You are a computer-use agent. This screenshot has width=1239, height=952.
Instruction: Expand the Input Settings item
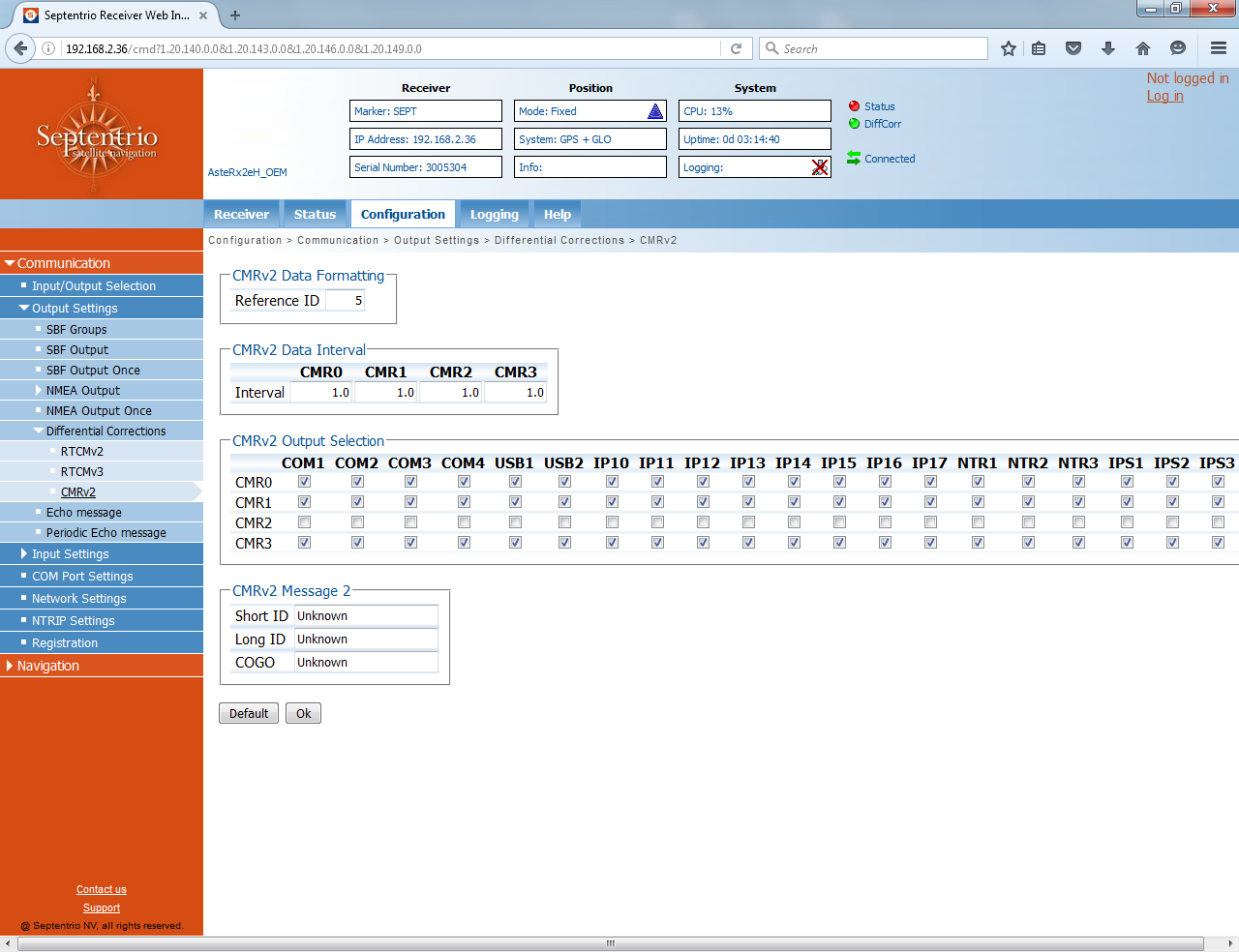pyautogui.click(x=24, y=553)
